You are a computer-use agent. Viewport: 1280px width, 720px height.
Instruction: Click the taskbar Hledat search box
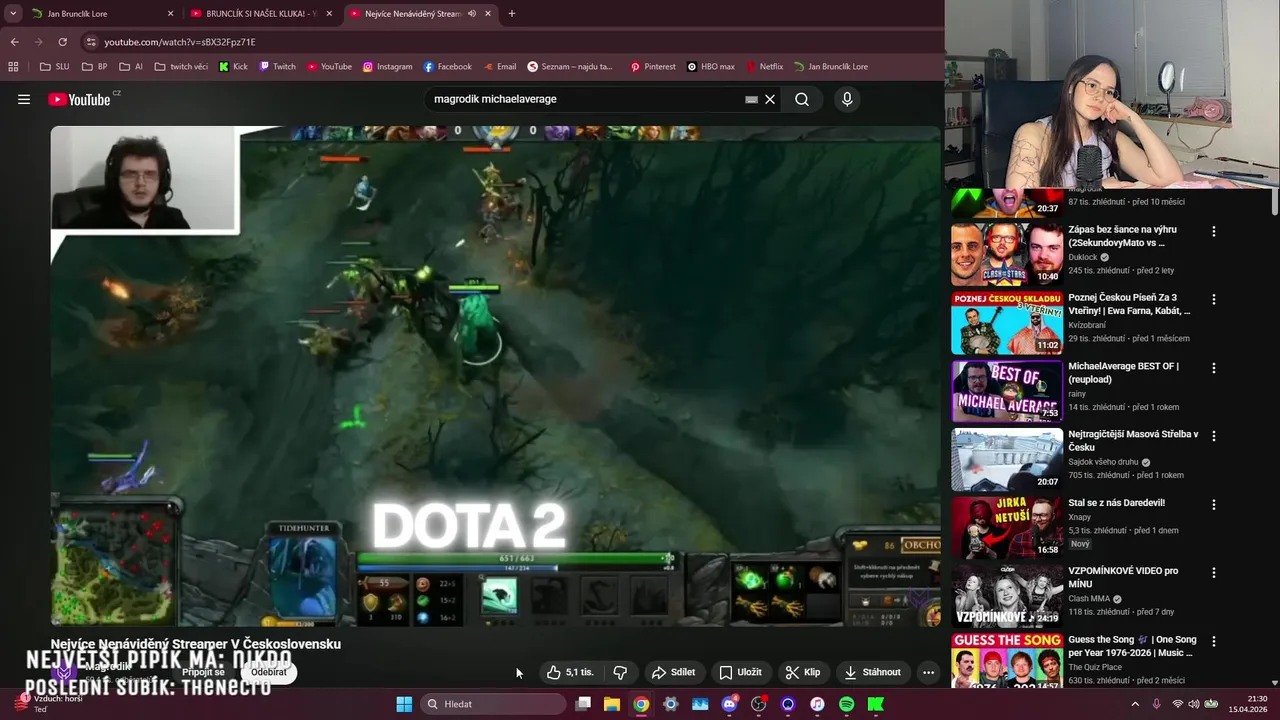494,704
